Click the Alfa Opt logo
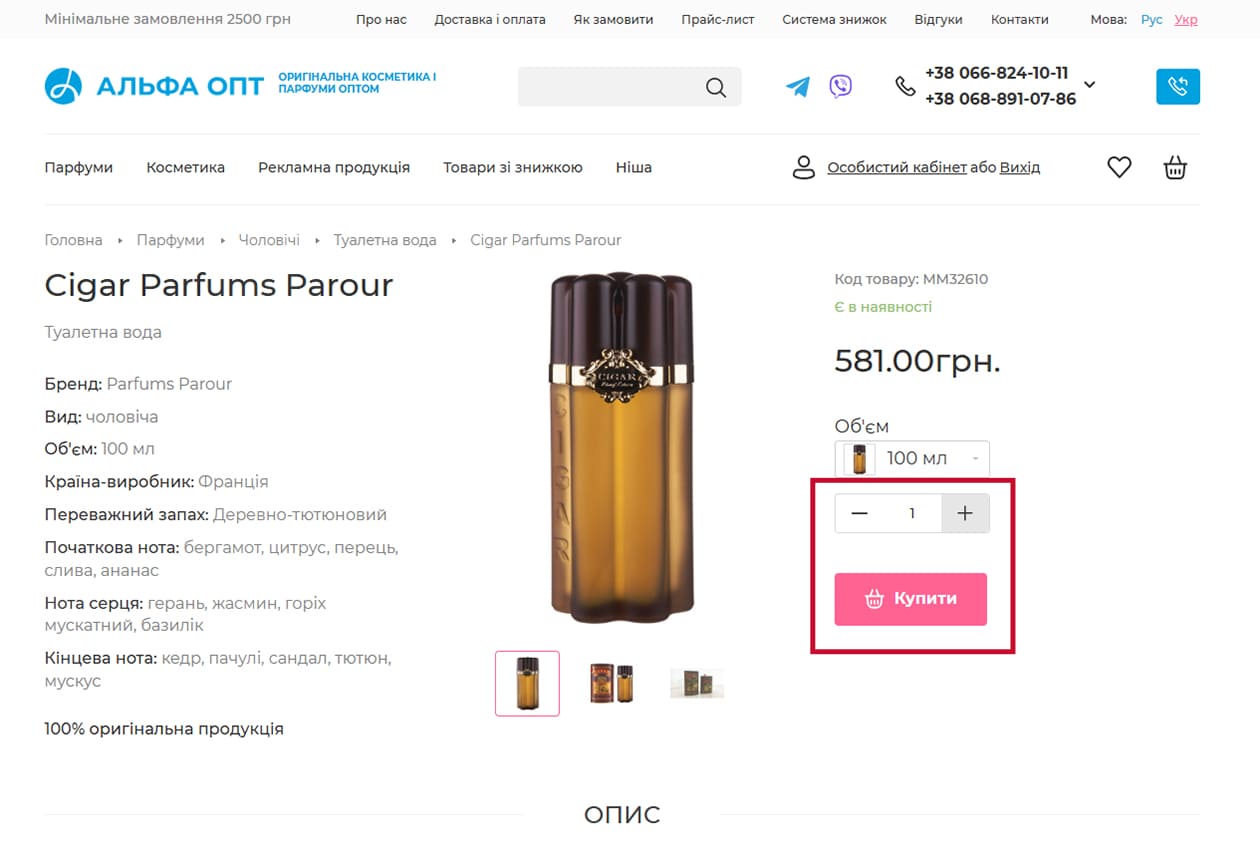1260x863 pixels. point(154,86)
